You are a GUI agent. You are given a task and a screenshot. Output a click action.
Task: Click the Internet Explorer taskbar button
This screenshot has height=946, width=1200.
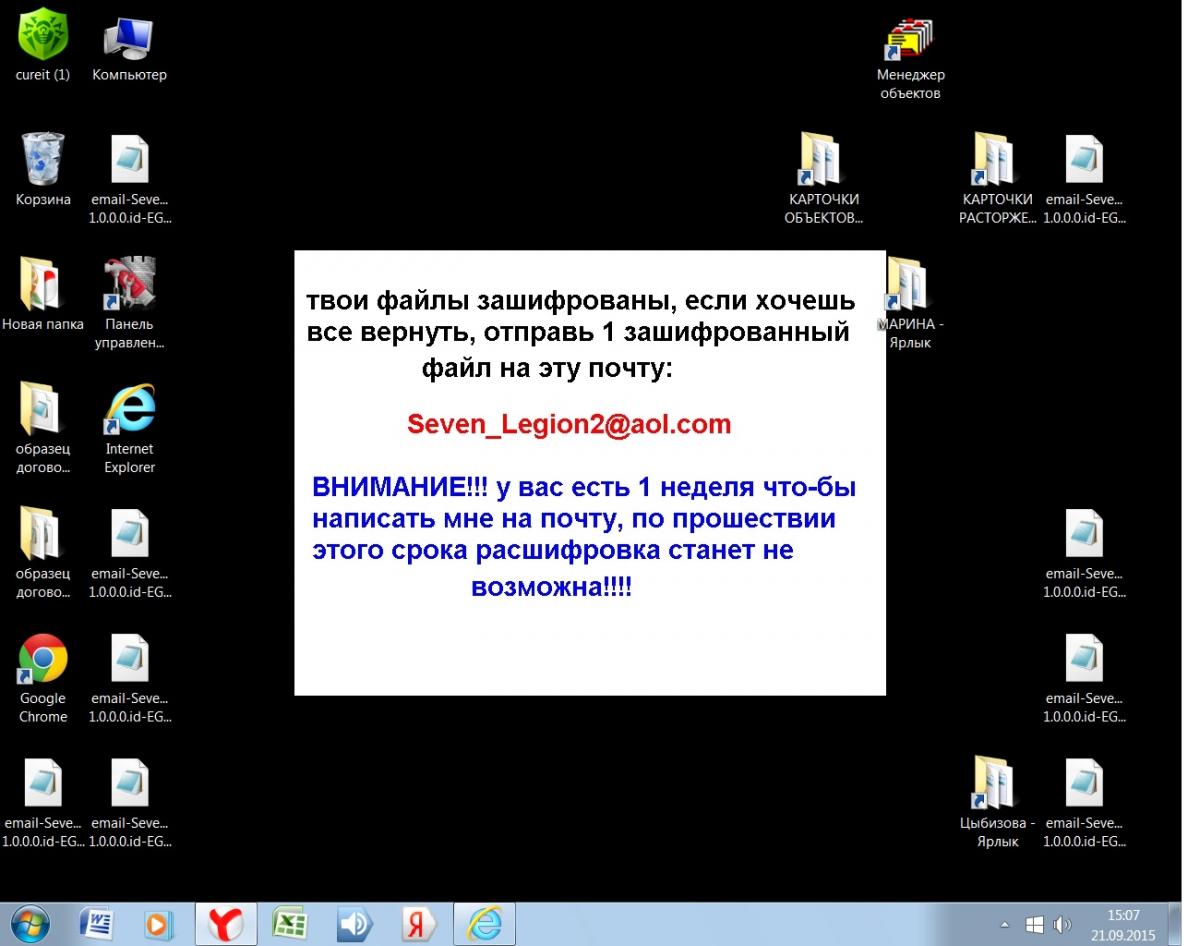(x=484, y=924)
